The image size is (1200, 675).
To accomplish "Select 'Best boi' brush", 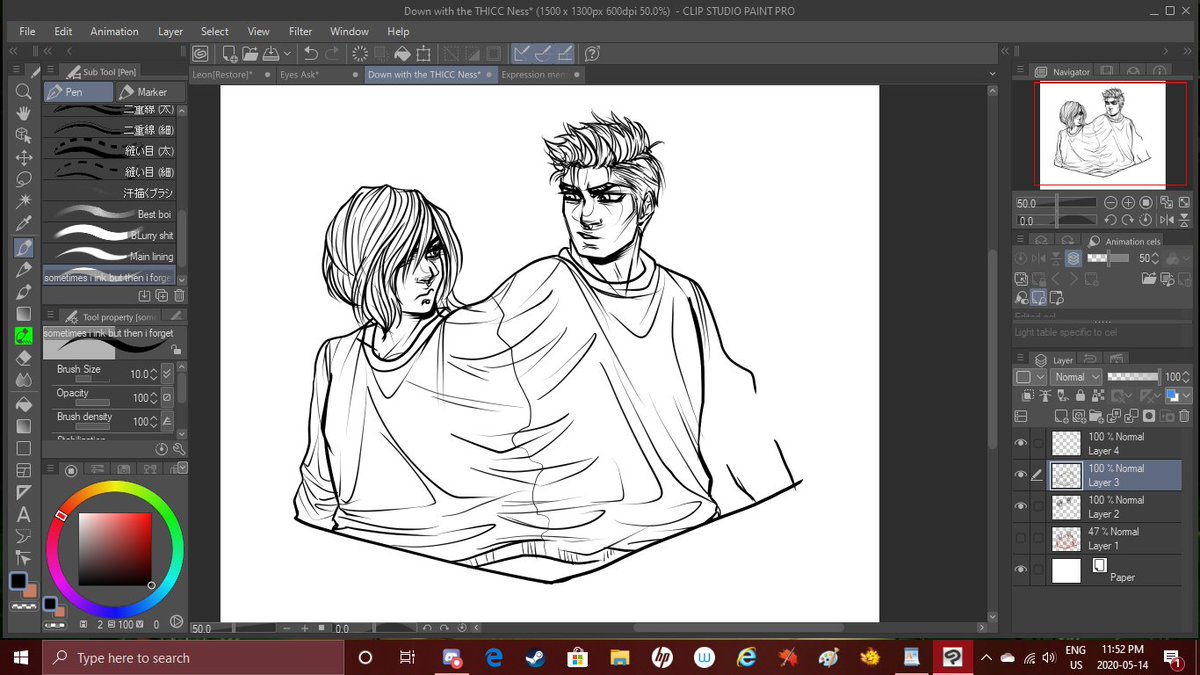I will (x=110, y=214).
